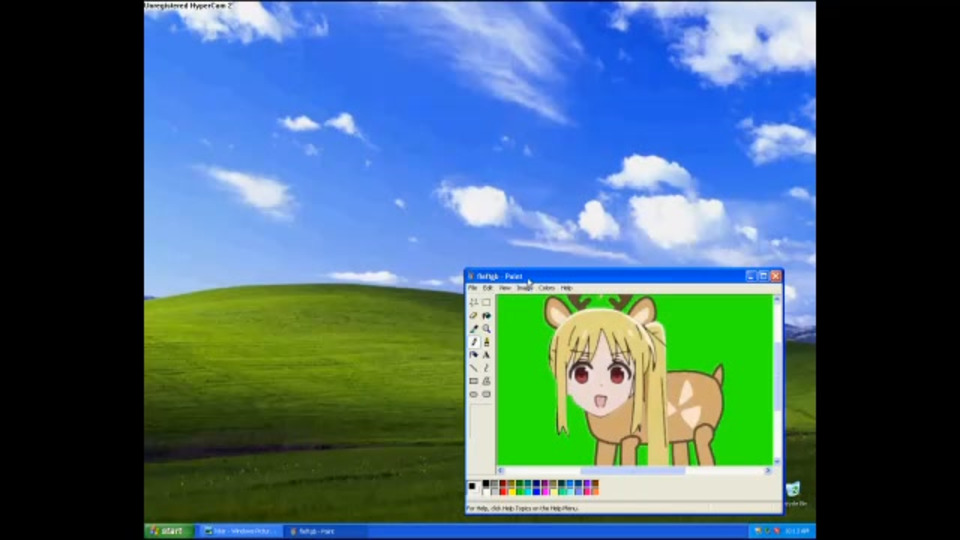Image resolution: width=960 pixels, height=540 pixels.
Task: Click the red shield tray icon
Action: (x=777, y=531)
